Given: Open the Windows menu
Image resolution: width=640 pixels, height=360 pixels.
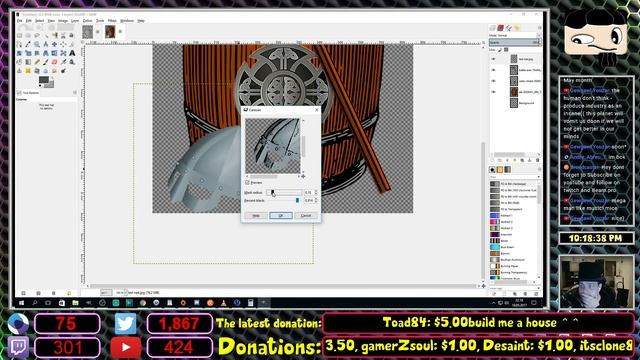Looking at the screenshot, I should 127,20.
